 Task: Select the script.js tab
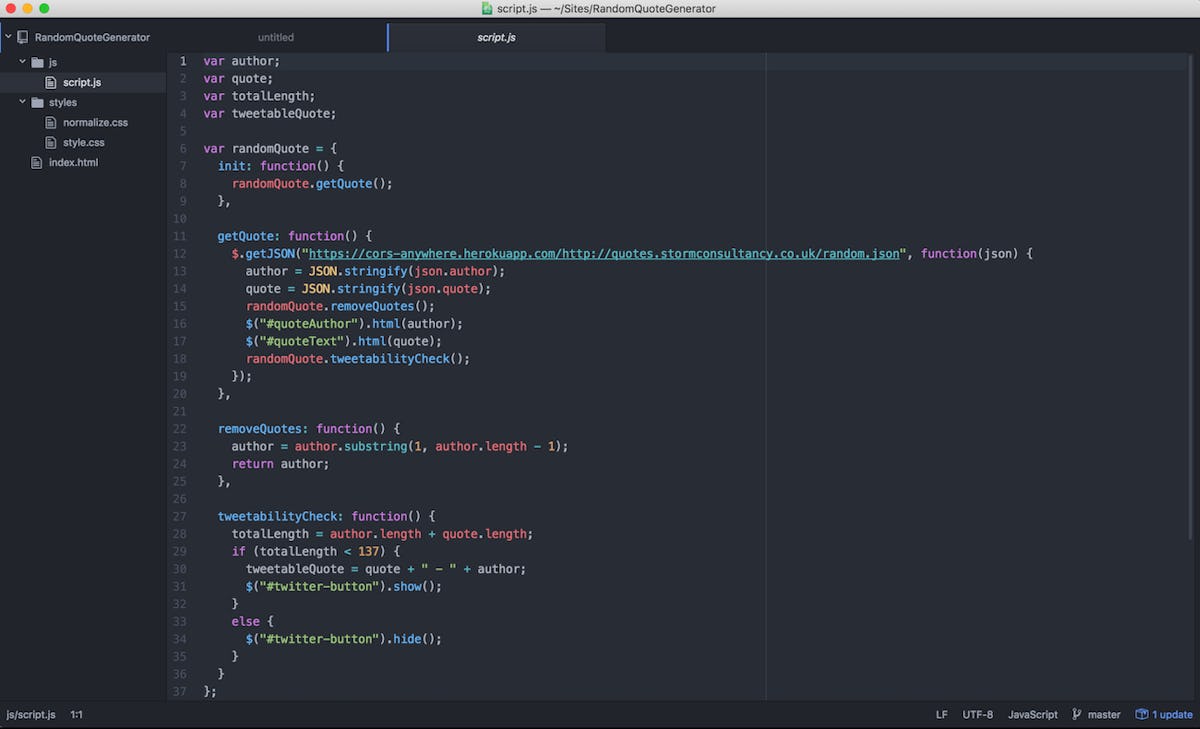click(496, 37)
